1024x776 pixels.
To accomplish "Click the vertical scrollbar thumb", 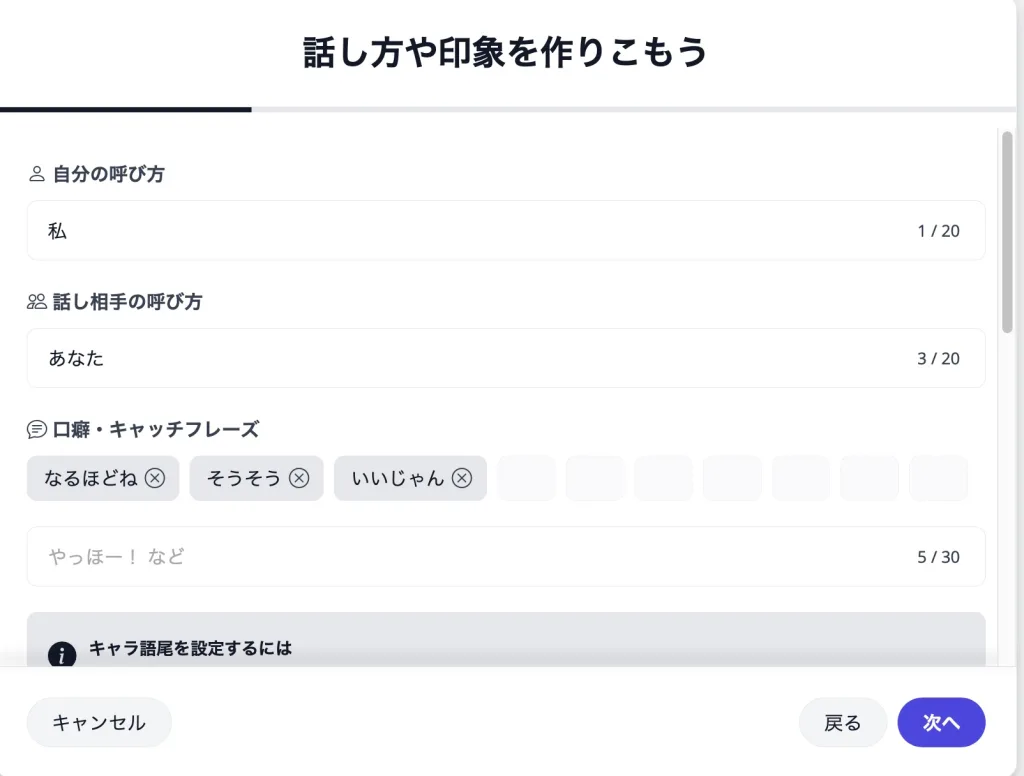I will click(x=1007, y=230).
